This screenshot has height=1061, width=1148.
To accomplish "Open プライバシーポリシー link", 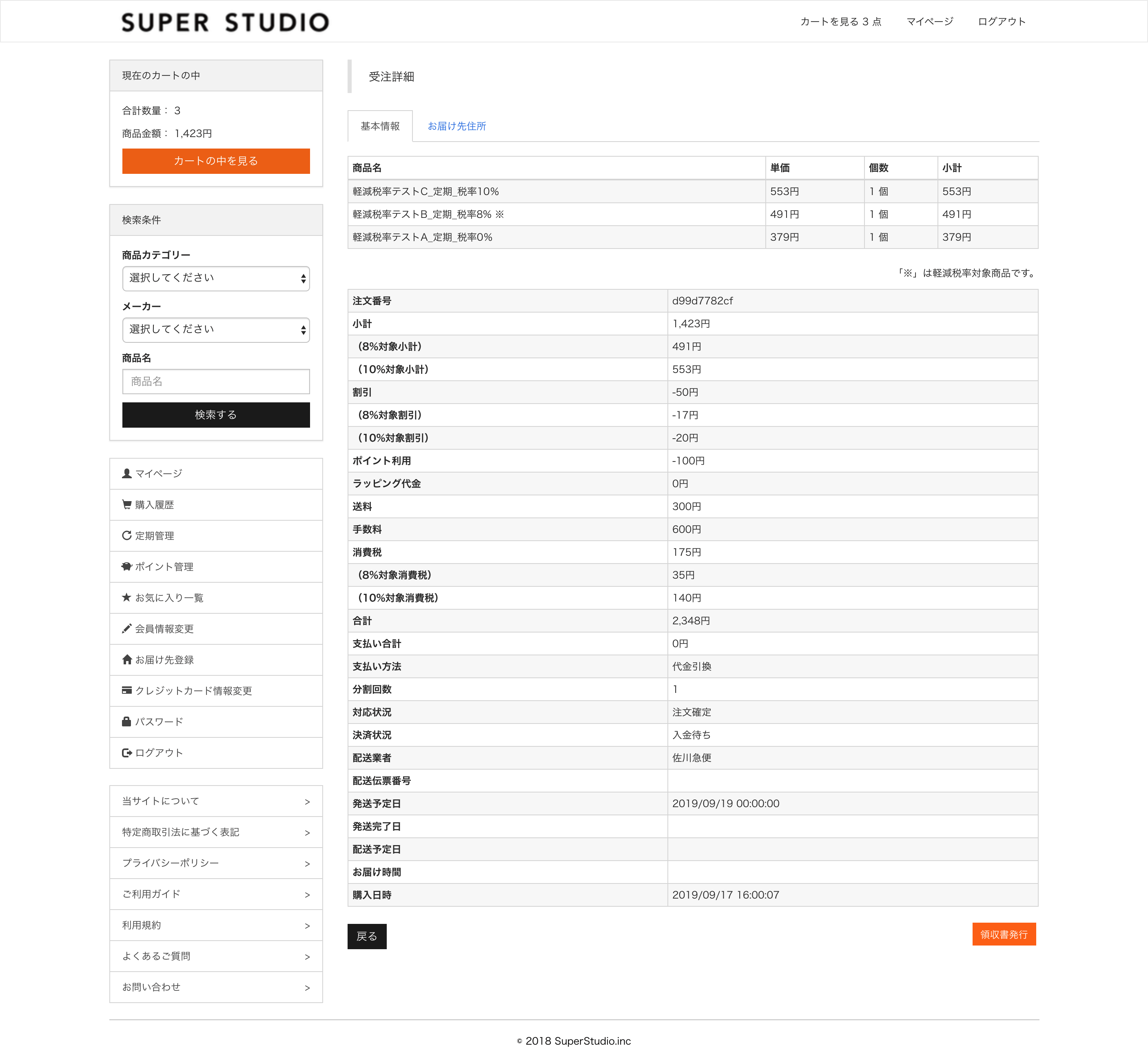I will pyautogui.click(x=216, y=863).
